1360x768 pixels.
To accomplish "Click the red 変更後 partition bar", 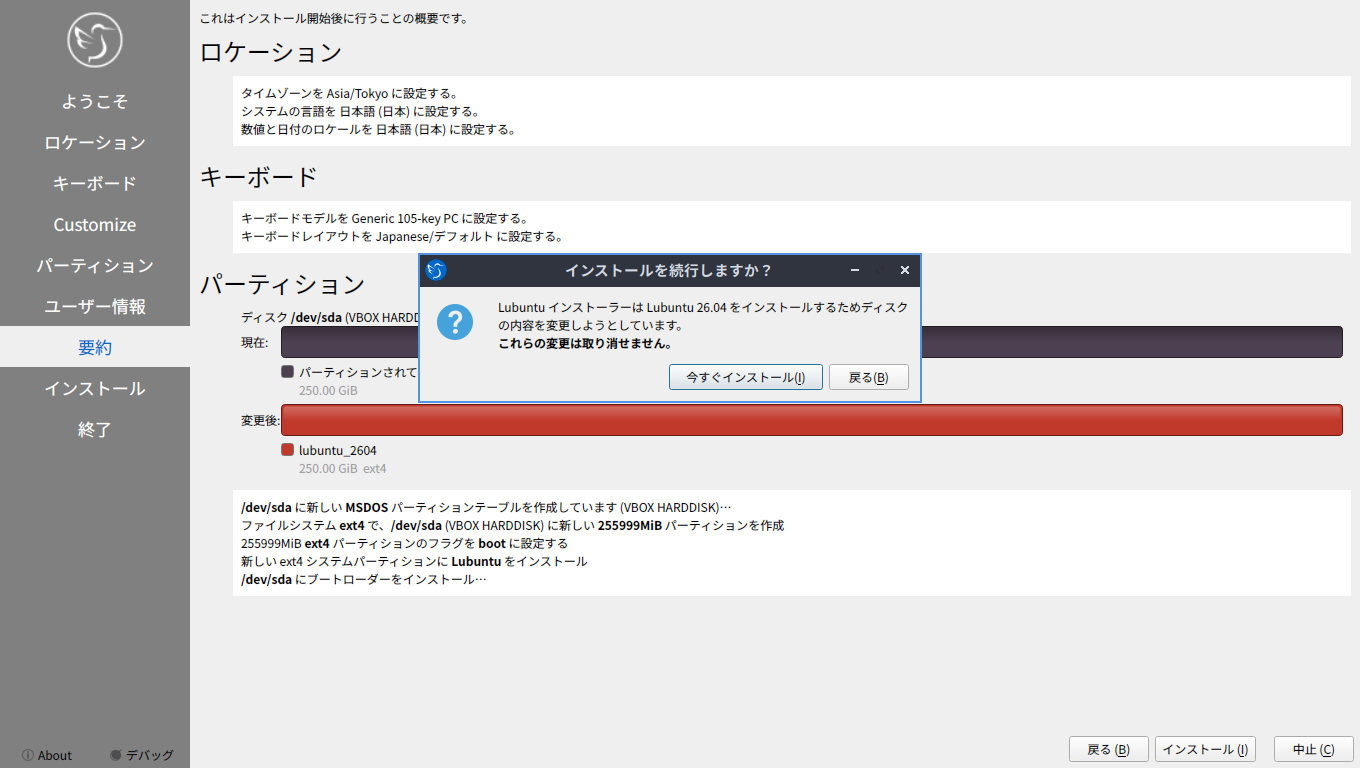I will click(811, 420).
